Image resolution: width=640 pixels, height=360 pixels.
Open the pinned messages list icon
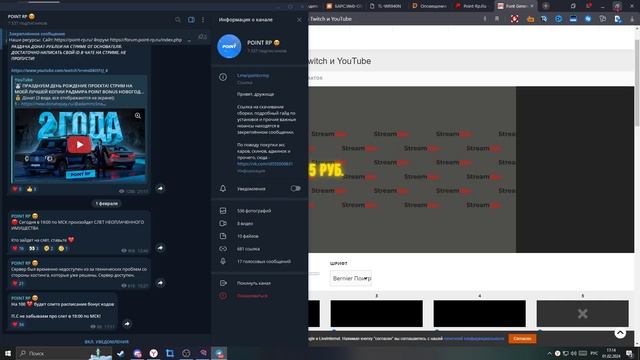202,37
